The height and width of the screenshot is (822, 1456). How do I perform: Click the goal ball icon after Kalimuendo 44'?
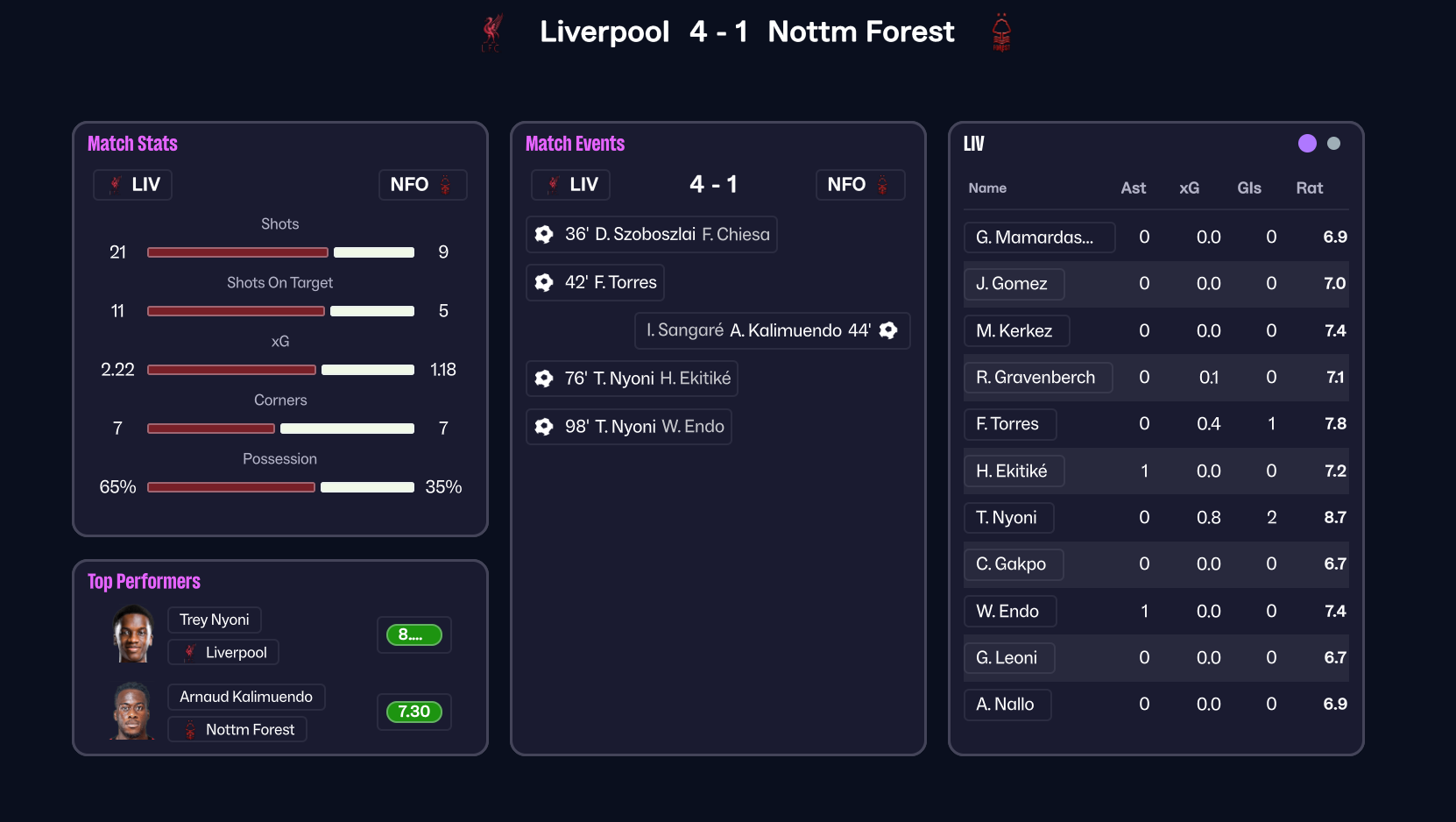coord(888,330)
